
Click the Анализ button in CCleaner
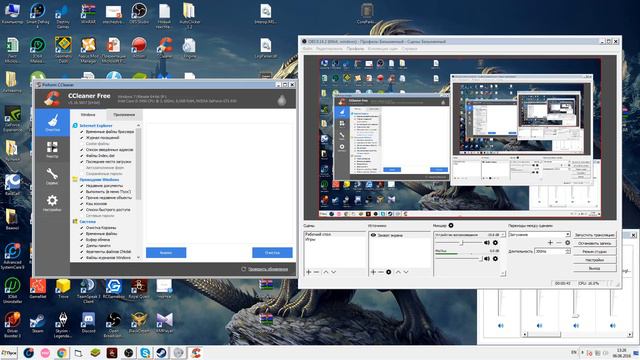point(166,253)
